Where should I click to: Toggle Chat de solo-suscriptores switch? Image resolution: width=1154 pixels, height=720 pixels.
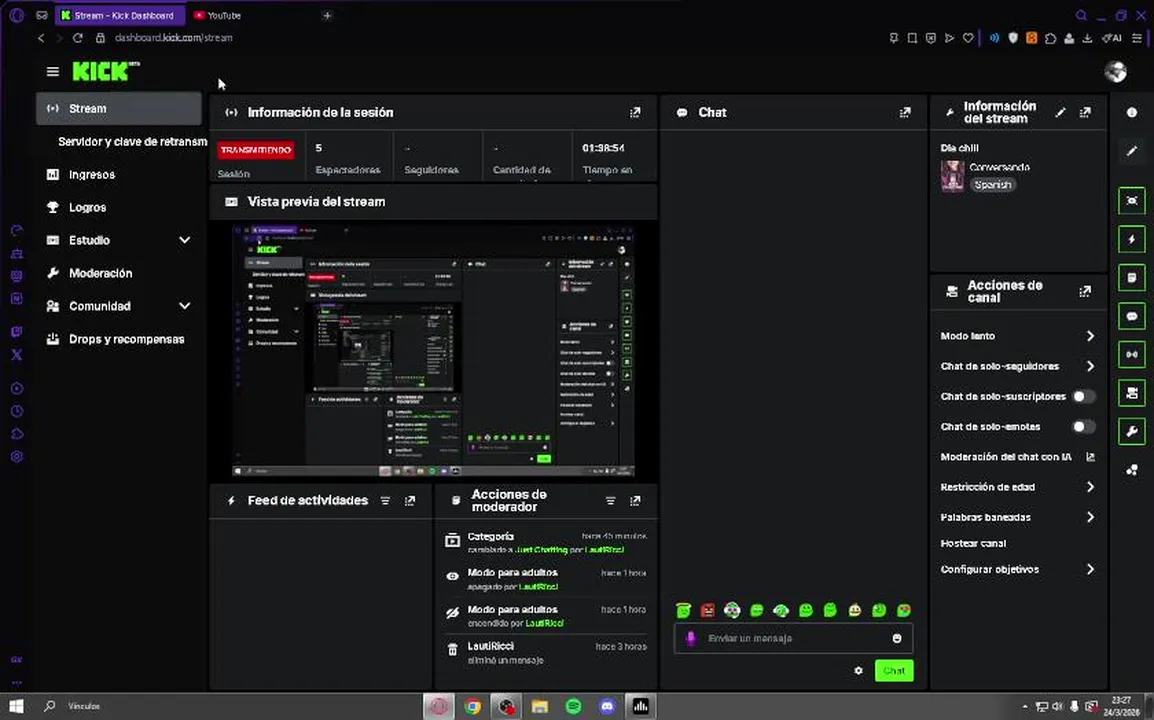pyautogui.click(x=1083, y=396)
